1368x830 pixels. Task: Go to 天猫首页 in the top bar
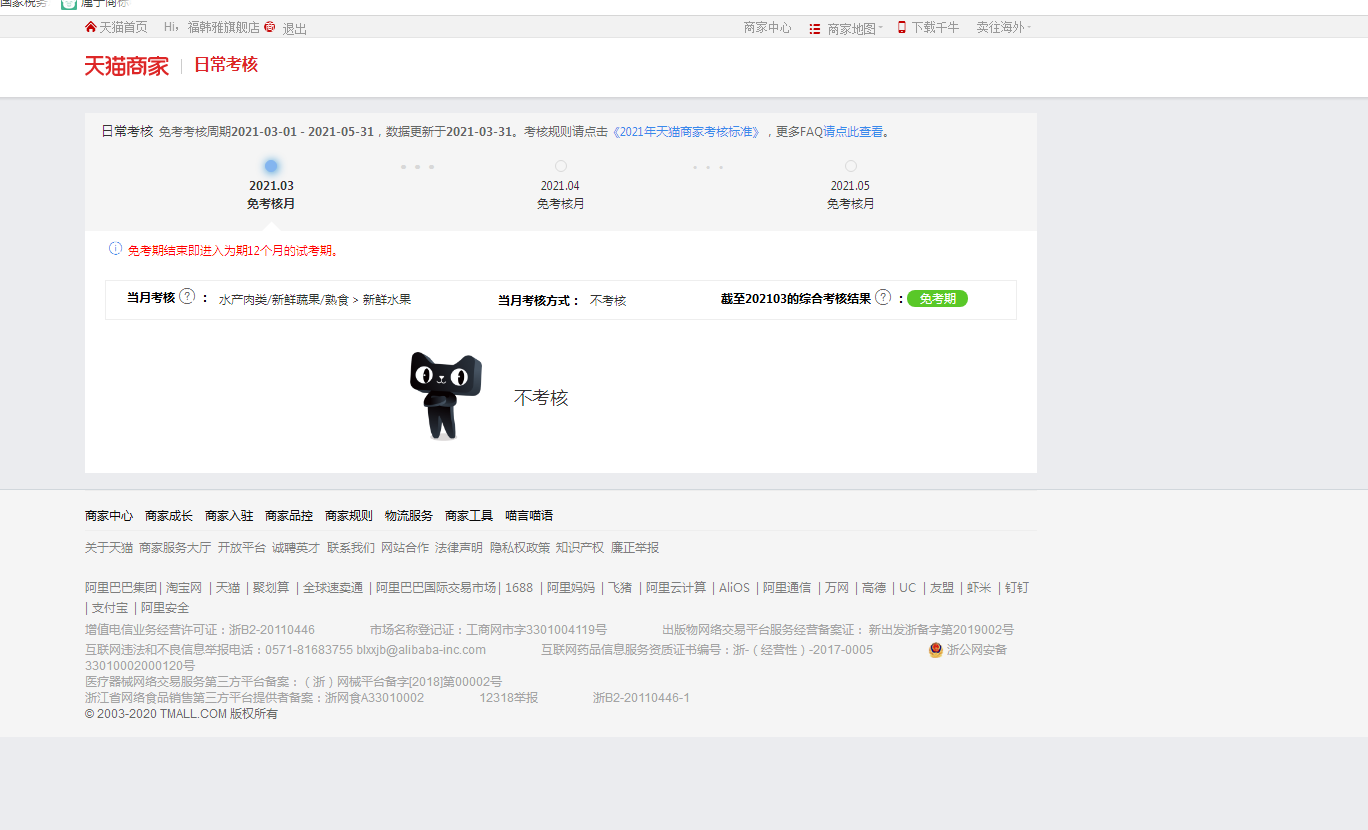coord(123,28)
